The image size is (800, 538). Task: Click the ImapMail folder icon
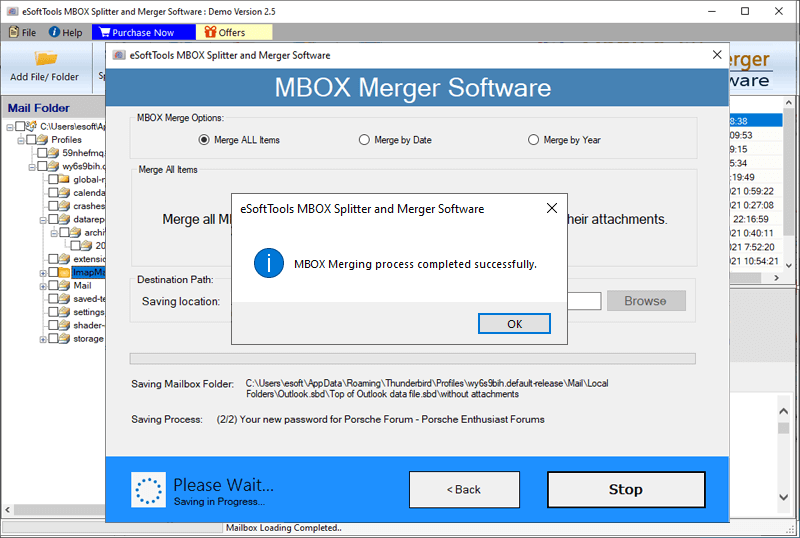click(x=64, y=273)
